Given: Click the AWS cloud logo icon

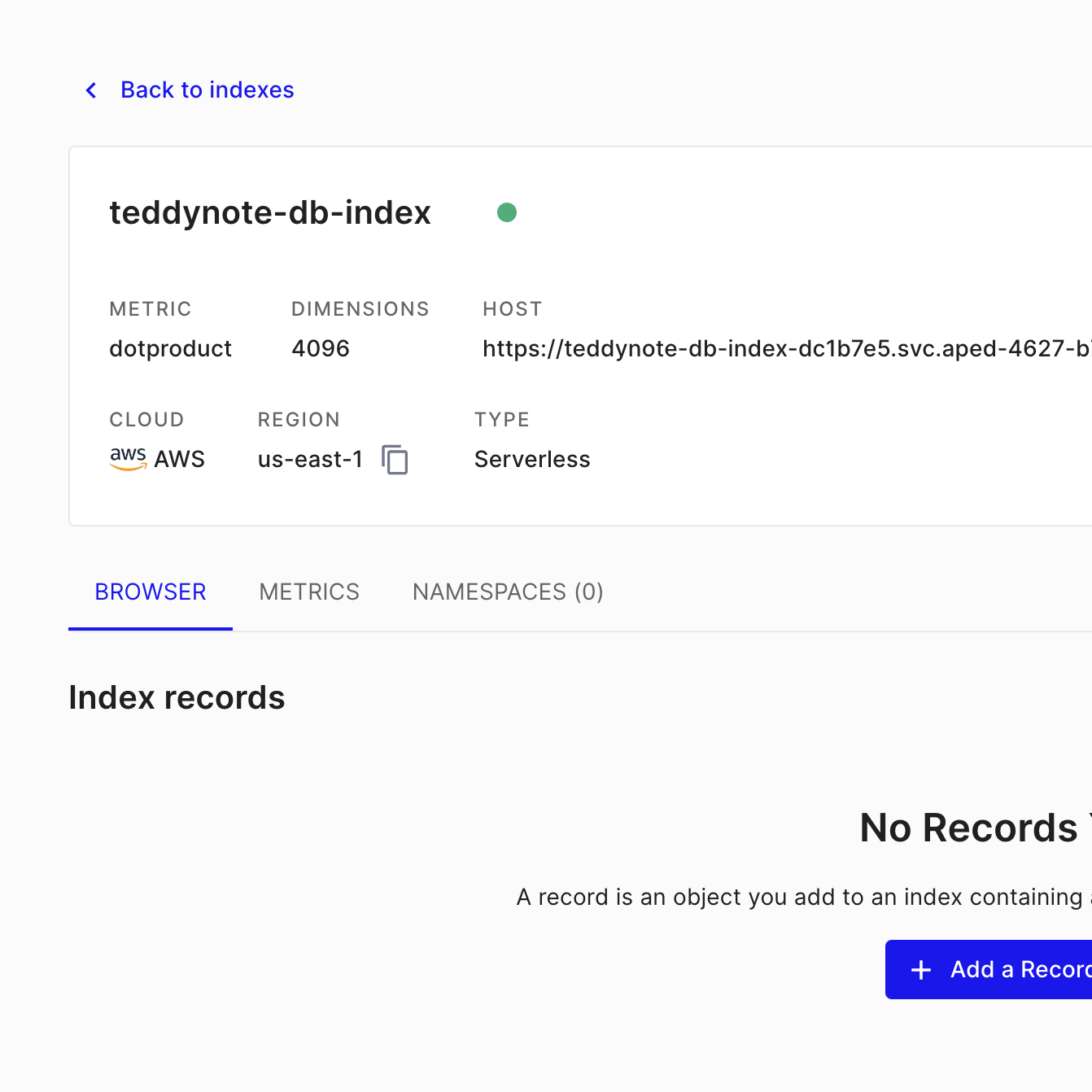Looking at the screenshot, I should [128, 459].
